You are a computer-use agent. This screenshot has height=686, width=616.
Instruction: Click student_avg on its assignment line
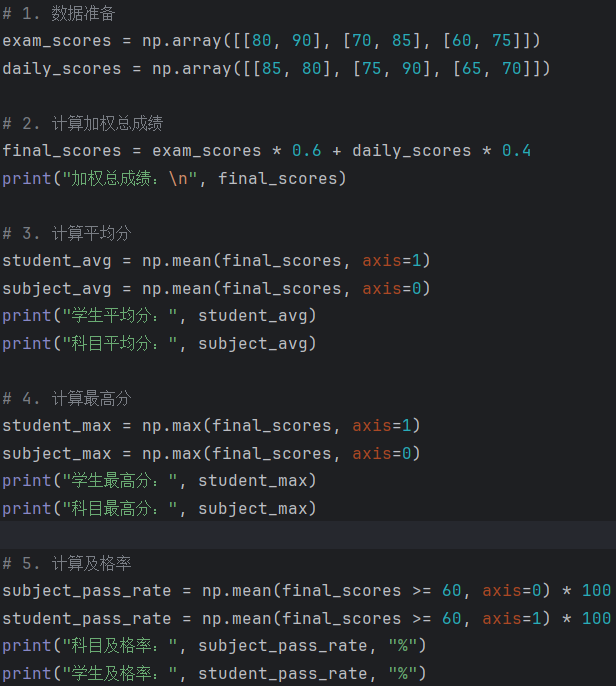[x=57, y=261]
